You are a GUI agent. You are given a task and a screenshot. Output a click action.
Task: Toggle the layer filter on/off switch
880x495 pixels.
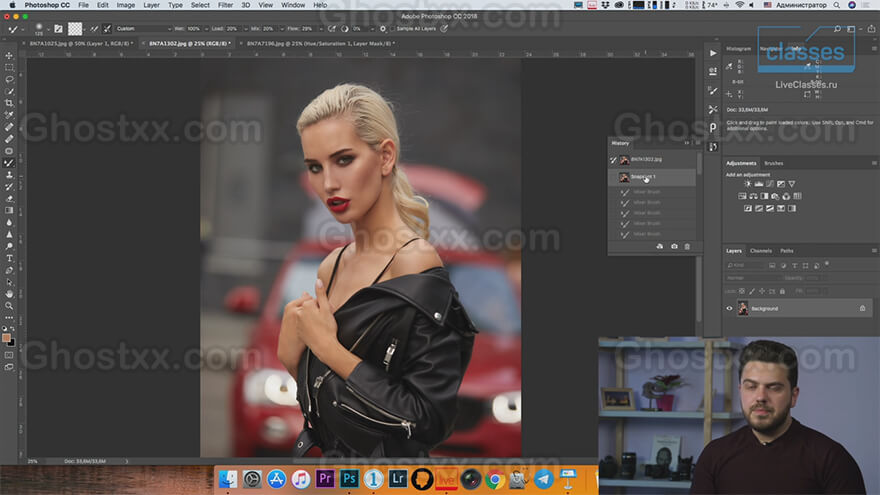[827, 264]
